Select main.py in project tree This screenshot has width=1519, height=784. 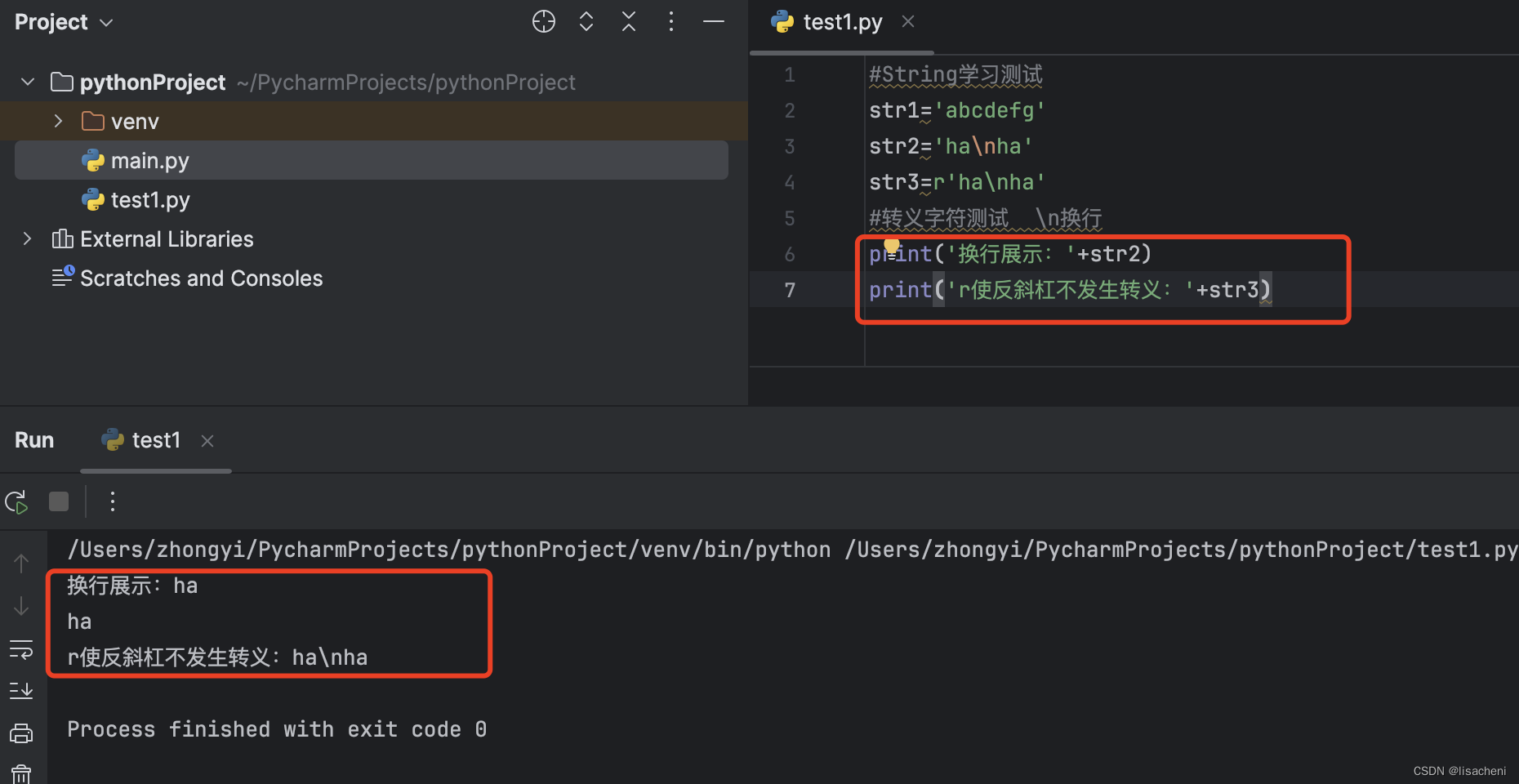[x=372, y=161]
